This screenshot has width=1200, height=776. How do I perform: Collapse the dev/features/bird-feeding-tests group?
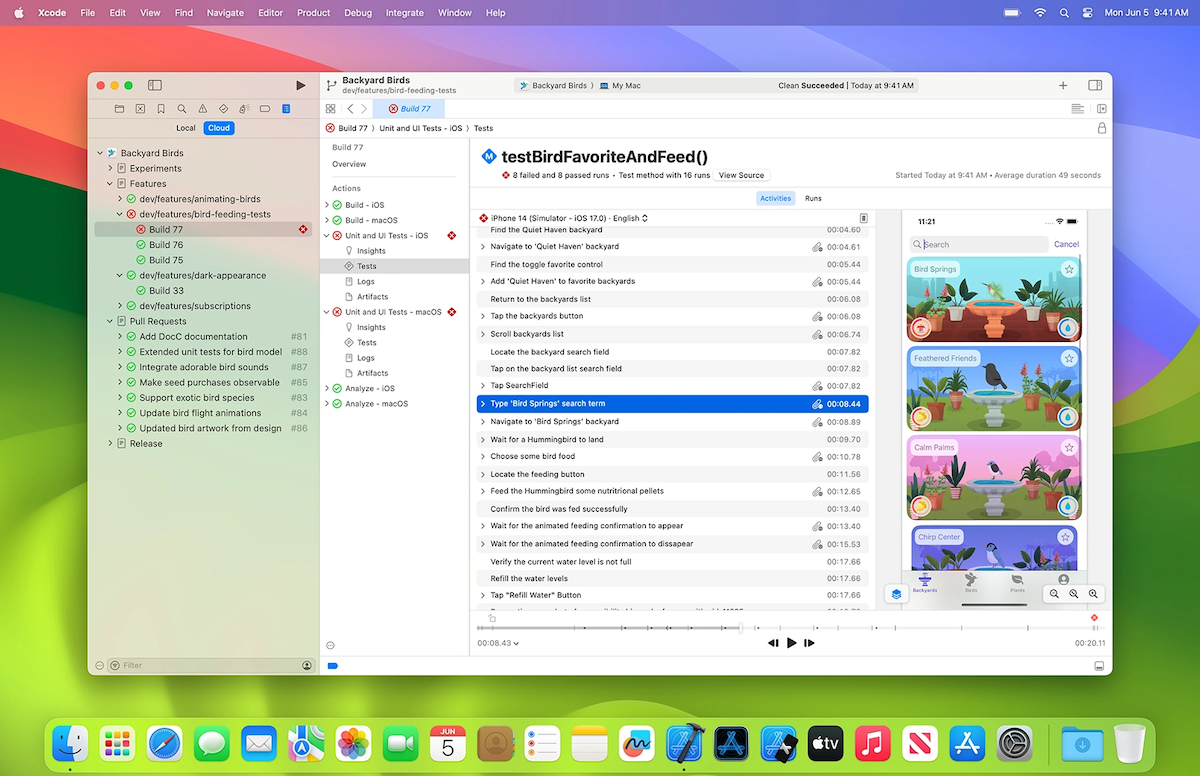tap(120, 213)
